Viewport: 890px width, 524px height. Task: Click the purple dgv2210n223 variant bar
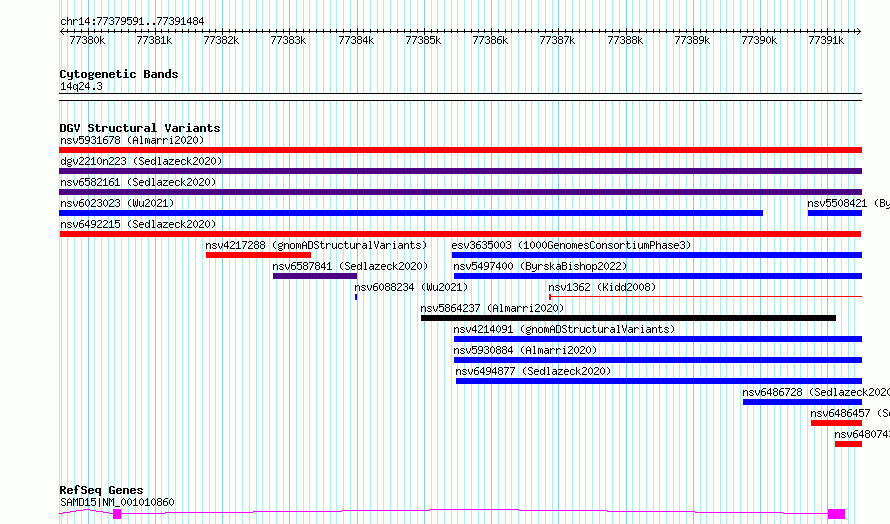(x=460, y=171)
